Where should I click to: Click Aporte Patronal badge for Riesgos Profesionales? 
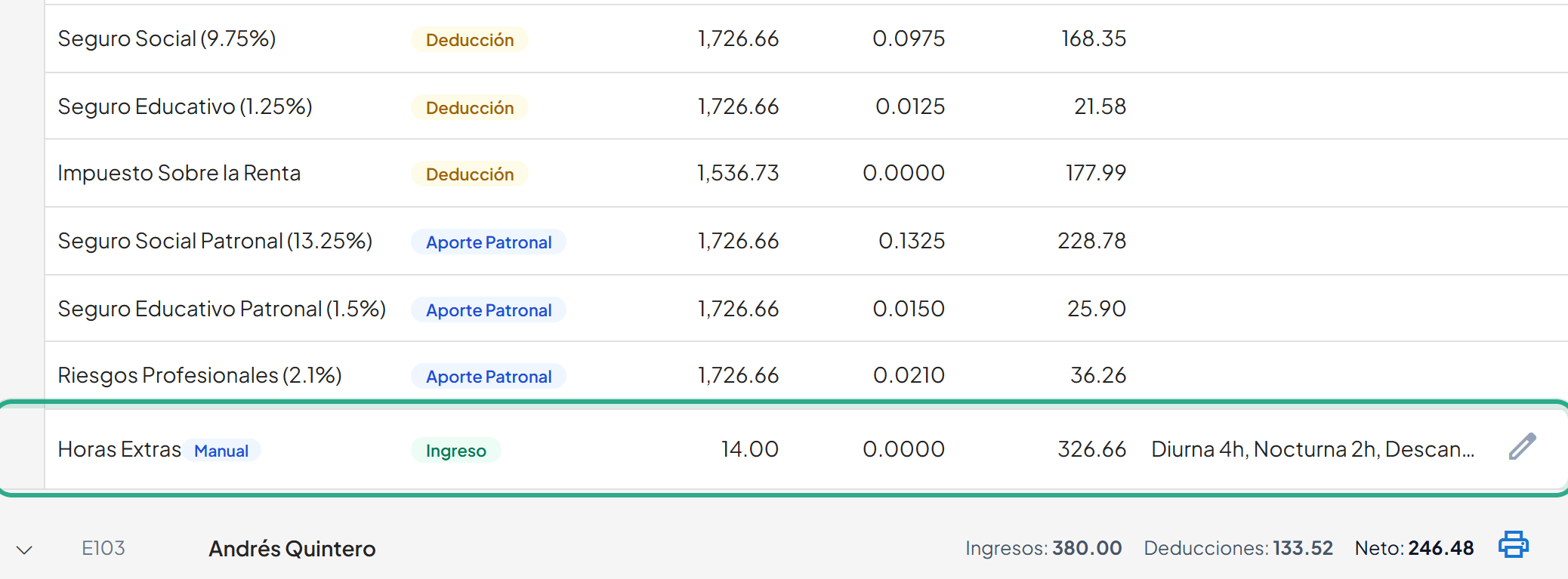(x=489, y=377)
